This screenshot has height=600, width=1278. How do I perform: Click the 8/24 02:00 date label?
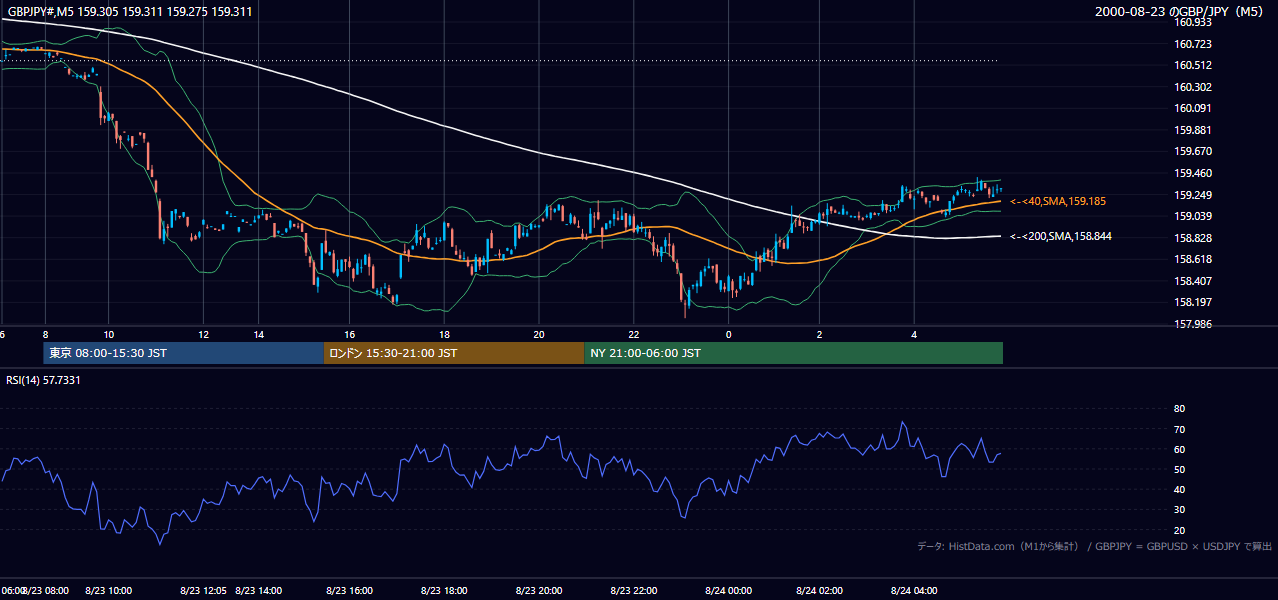click(x=819, y=591)
